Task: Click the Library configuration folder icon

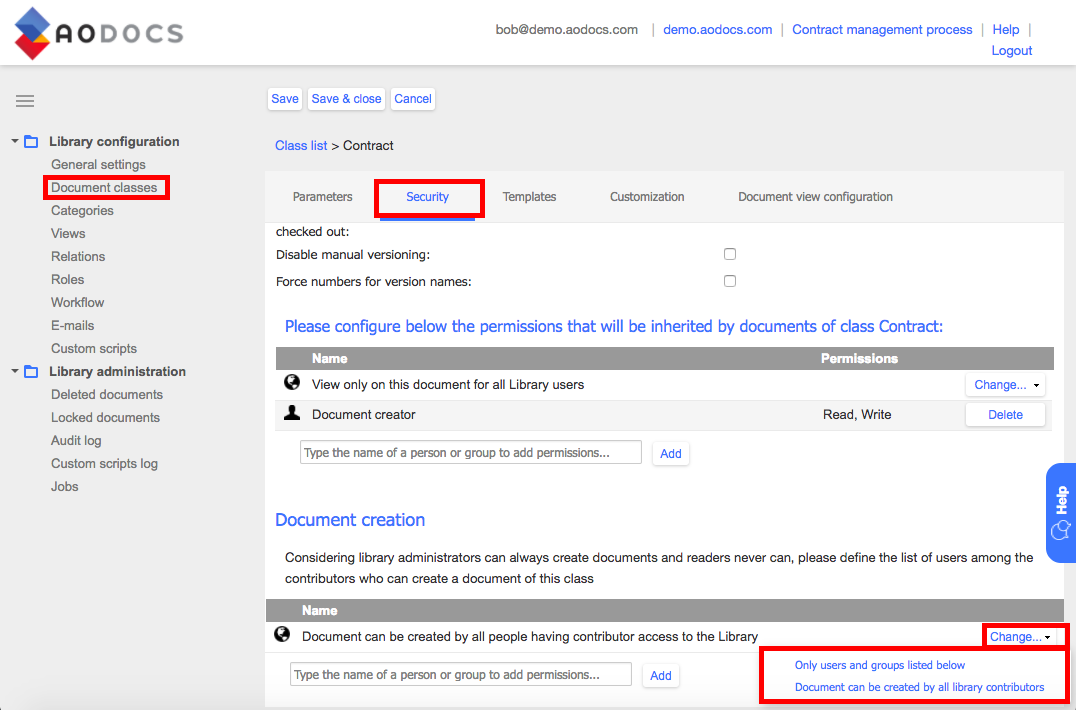Action: tap(31, 142)
